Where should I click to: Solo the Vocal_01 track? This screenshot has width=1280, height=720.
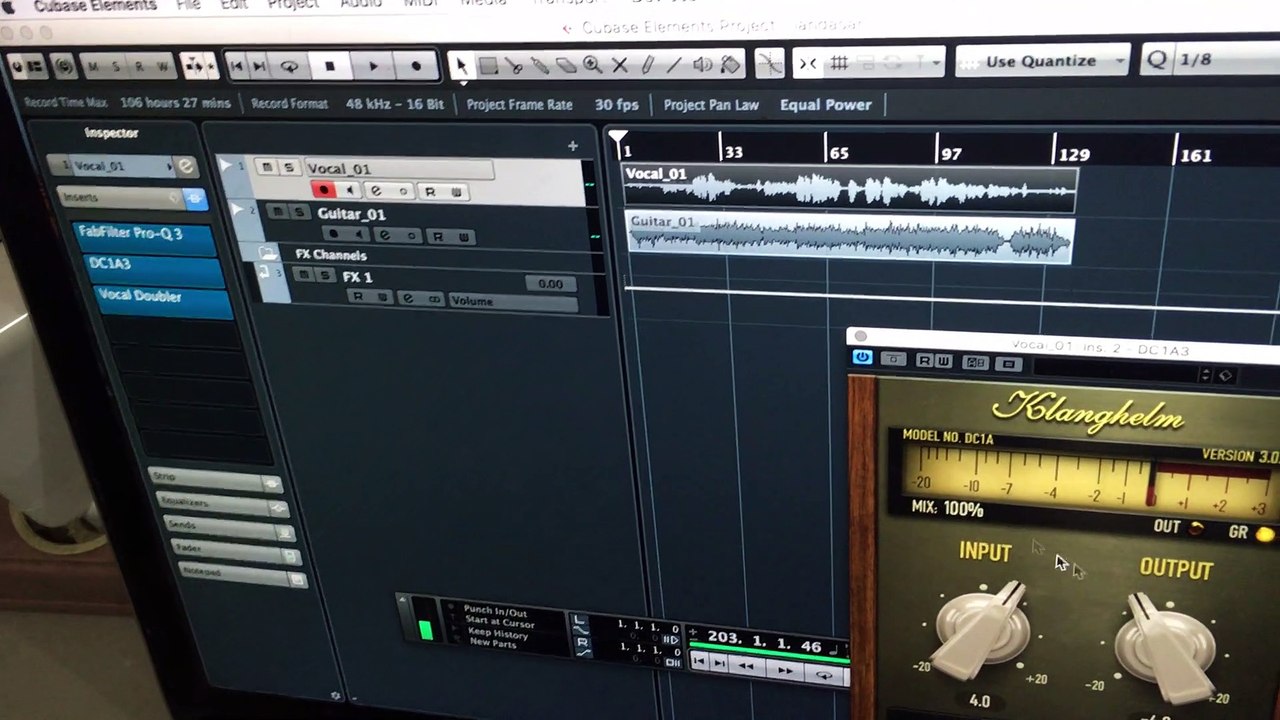point(288,167)
